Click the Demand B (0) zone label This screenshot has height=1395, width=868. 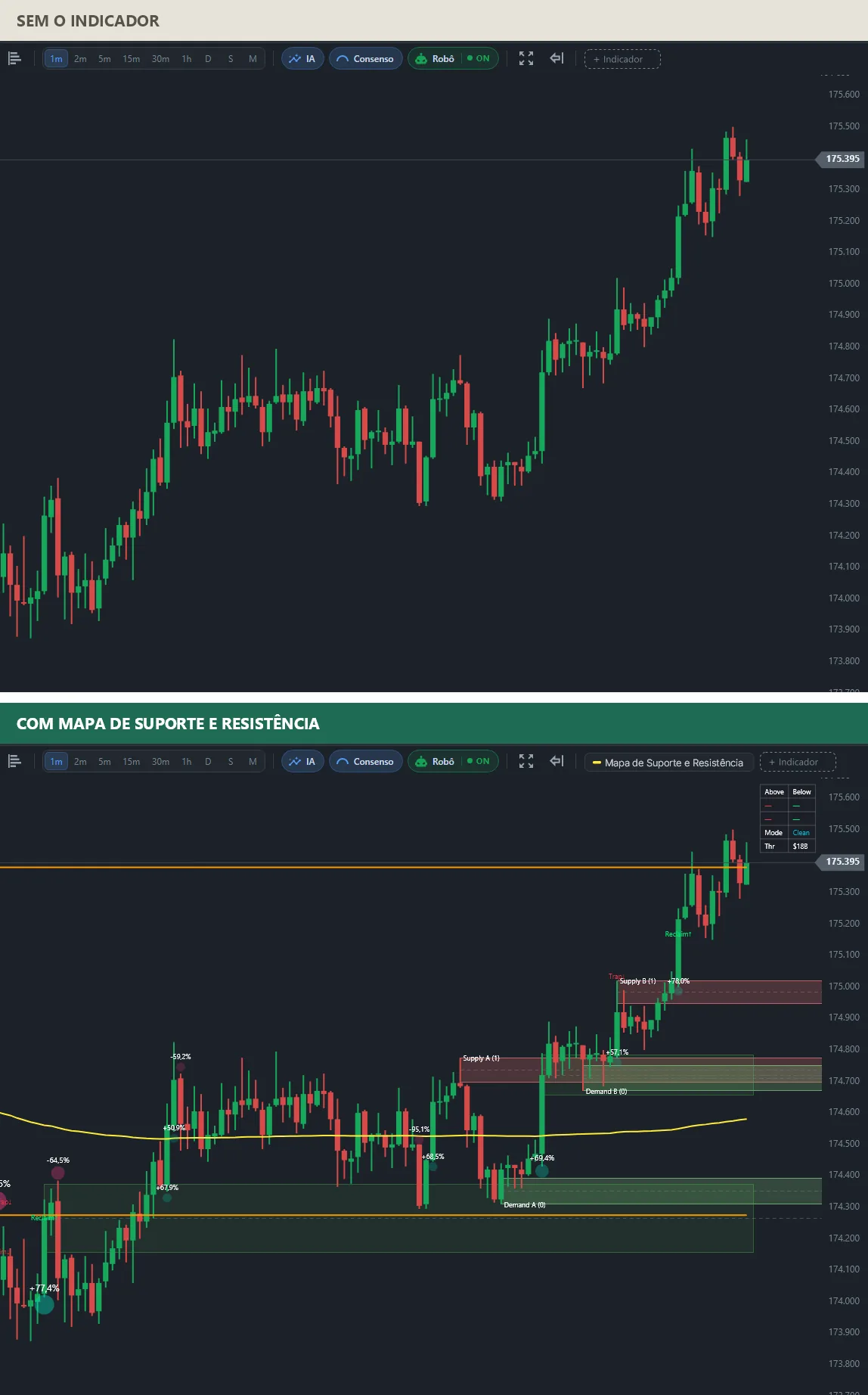click(x=606, y=1092)
